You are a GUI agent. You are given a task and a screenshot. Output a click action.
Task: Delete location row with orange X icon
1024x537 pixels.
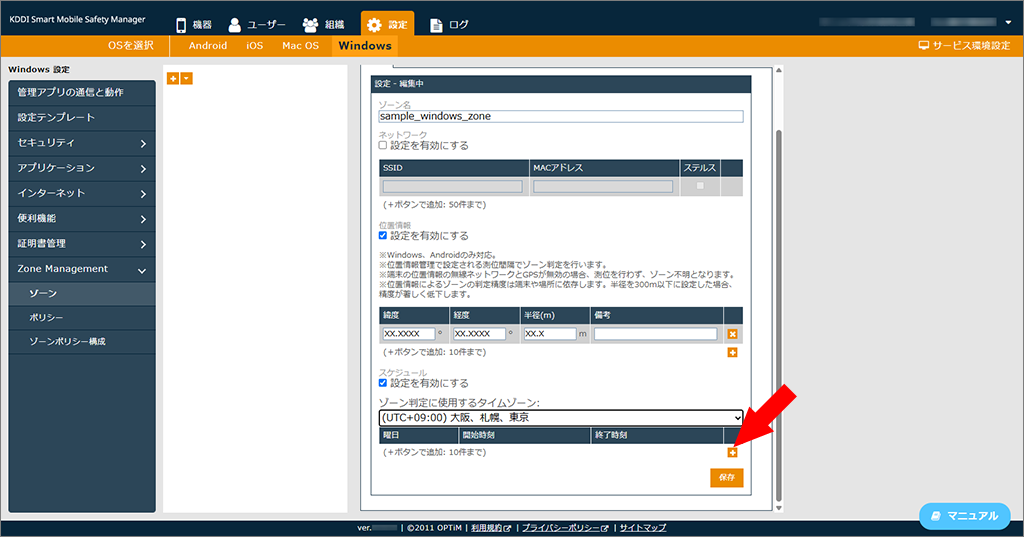click(733, 334)
